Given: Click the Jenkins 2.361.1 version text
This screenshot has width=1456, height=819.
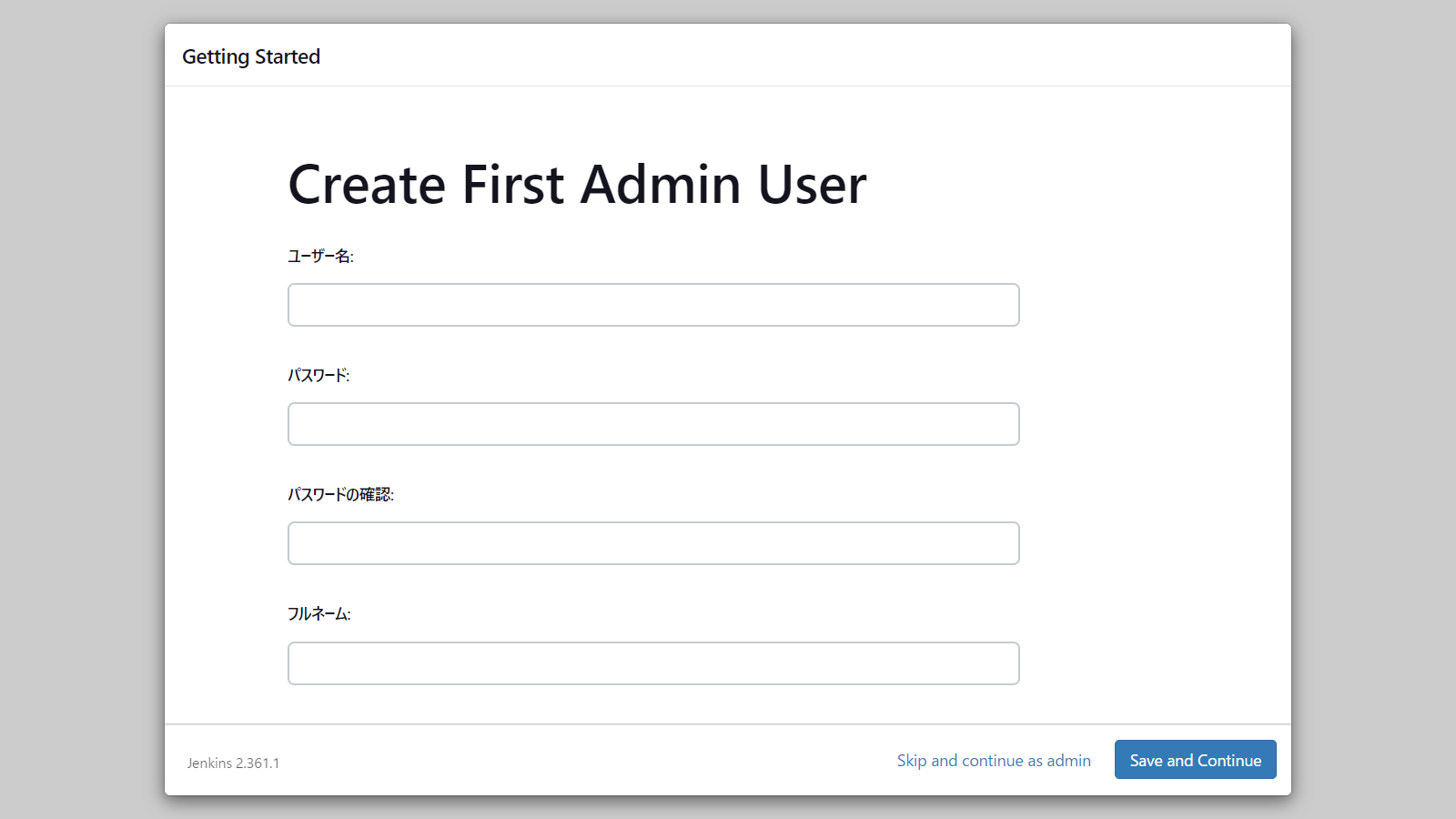Looking at the screenshot, I should [x=233, y=763].
